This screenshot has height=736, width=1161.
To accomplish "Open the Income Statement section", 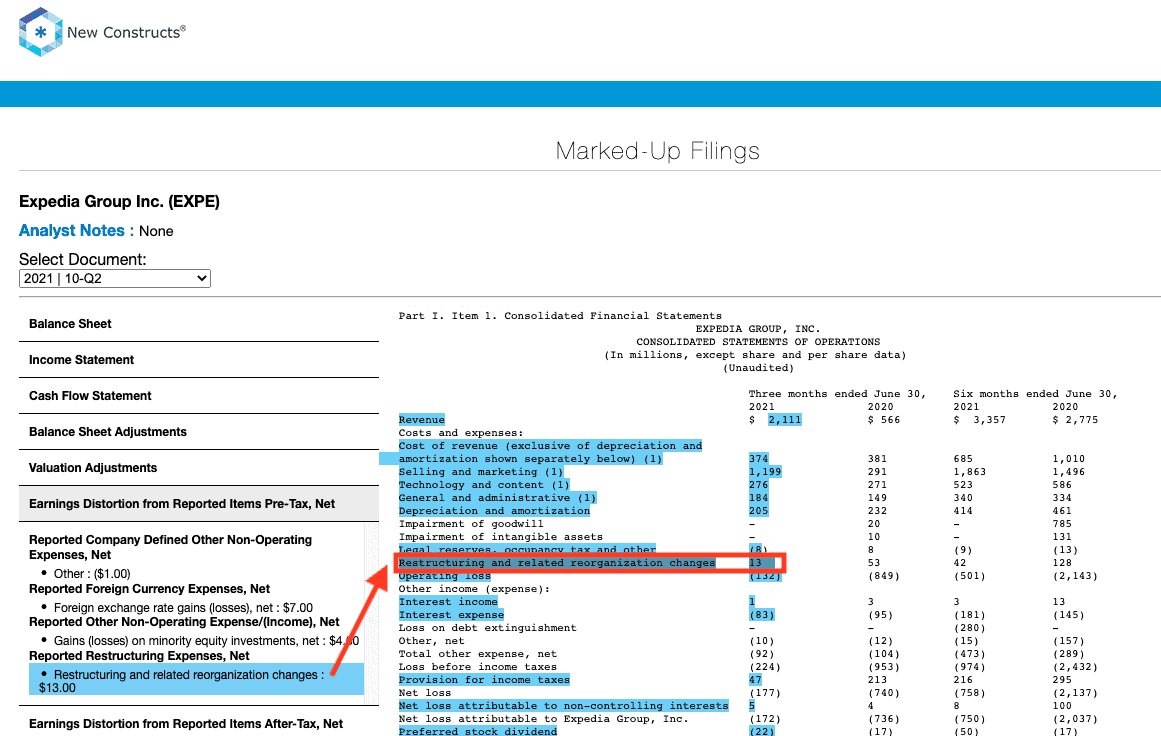I will coord(198,360).
